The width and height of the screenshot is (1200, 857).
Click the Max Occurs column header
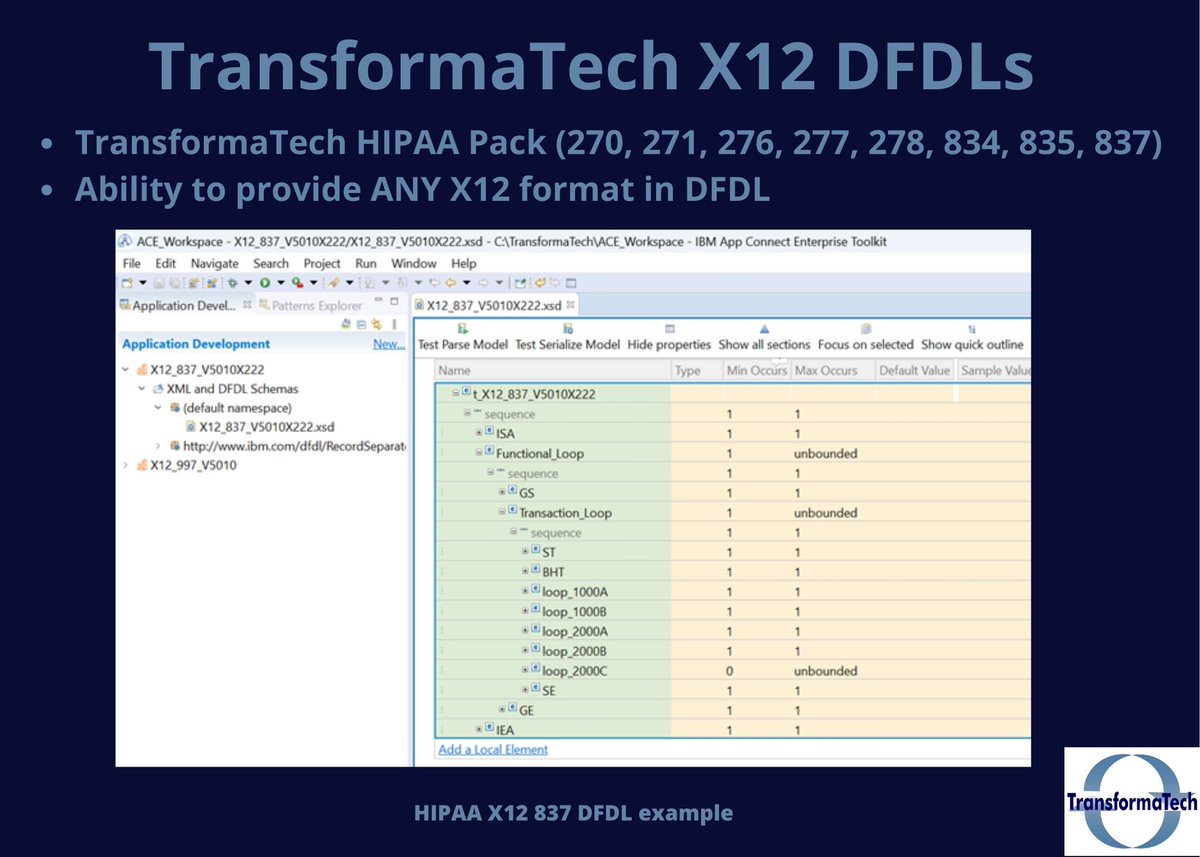click(x=832, y=371)
